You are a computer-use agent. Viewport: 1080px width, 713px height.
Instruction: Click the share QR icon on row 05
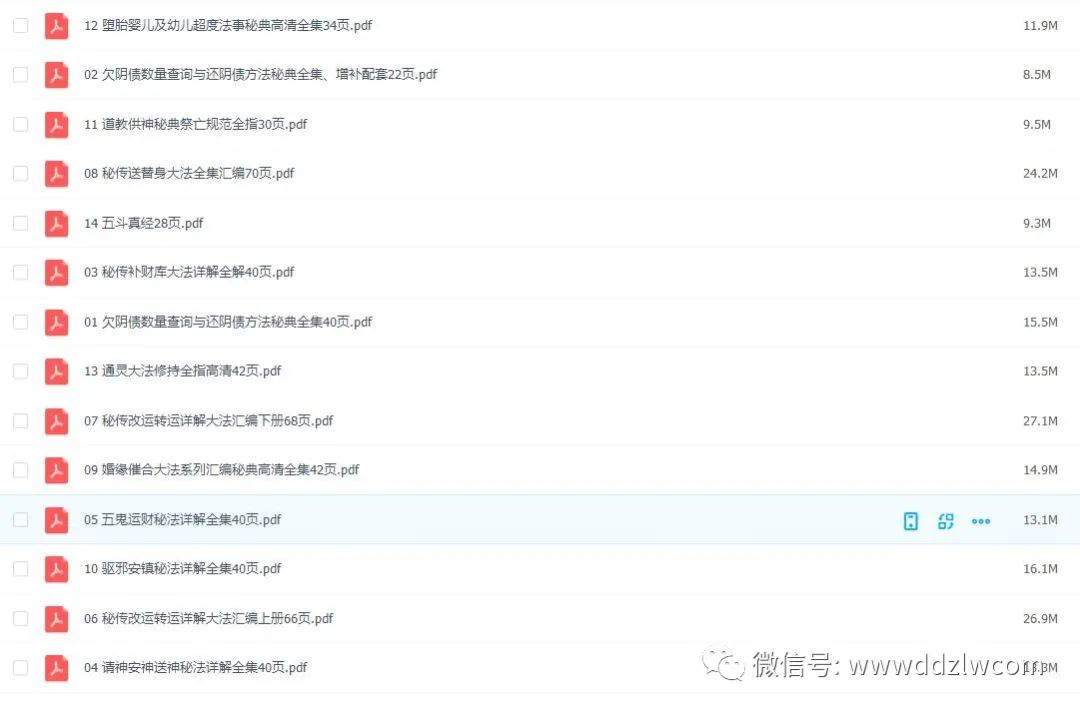[946, 521]
